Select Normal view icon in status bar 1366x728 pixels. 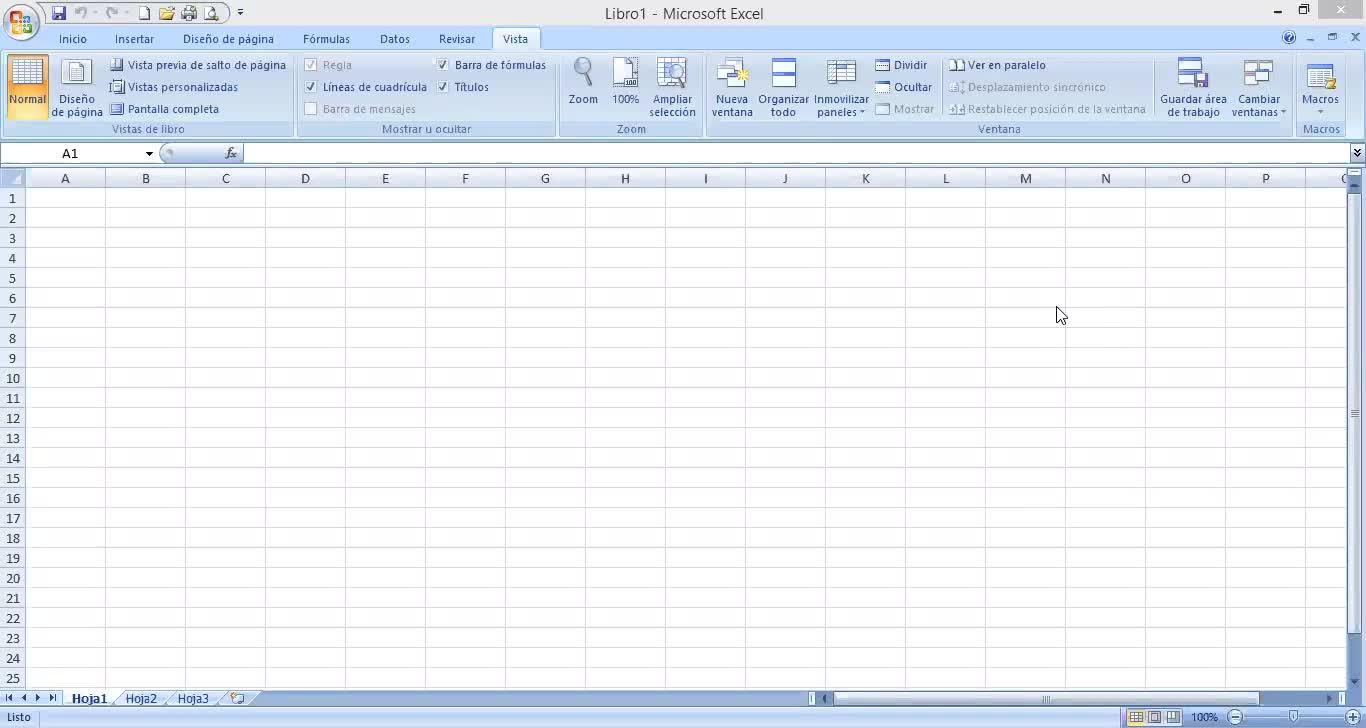point(1136,717)
